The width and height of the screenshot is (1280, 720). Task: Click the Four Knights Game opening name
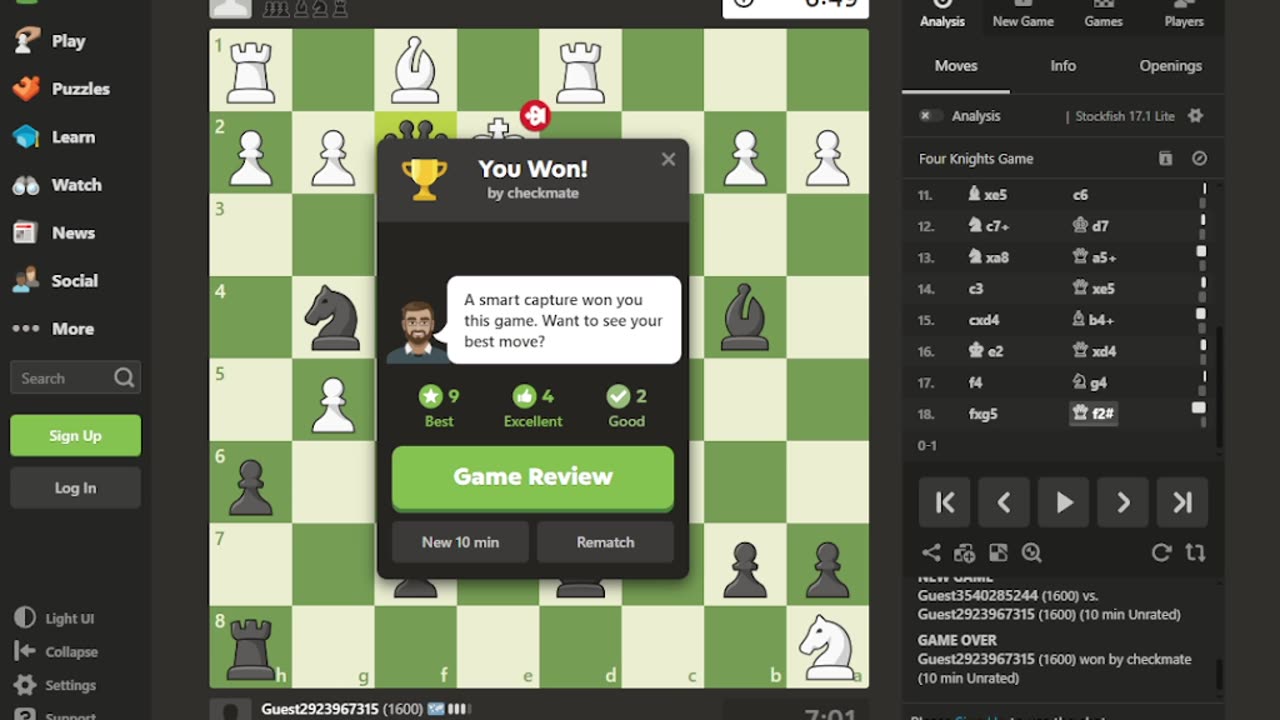(976, 159)
